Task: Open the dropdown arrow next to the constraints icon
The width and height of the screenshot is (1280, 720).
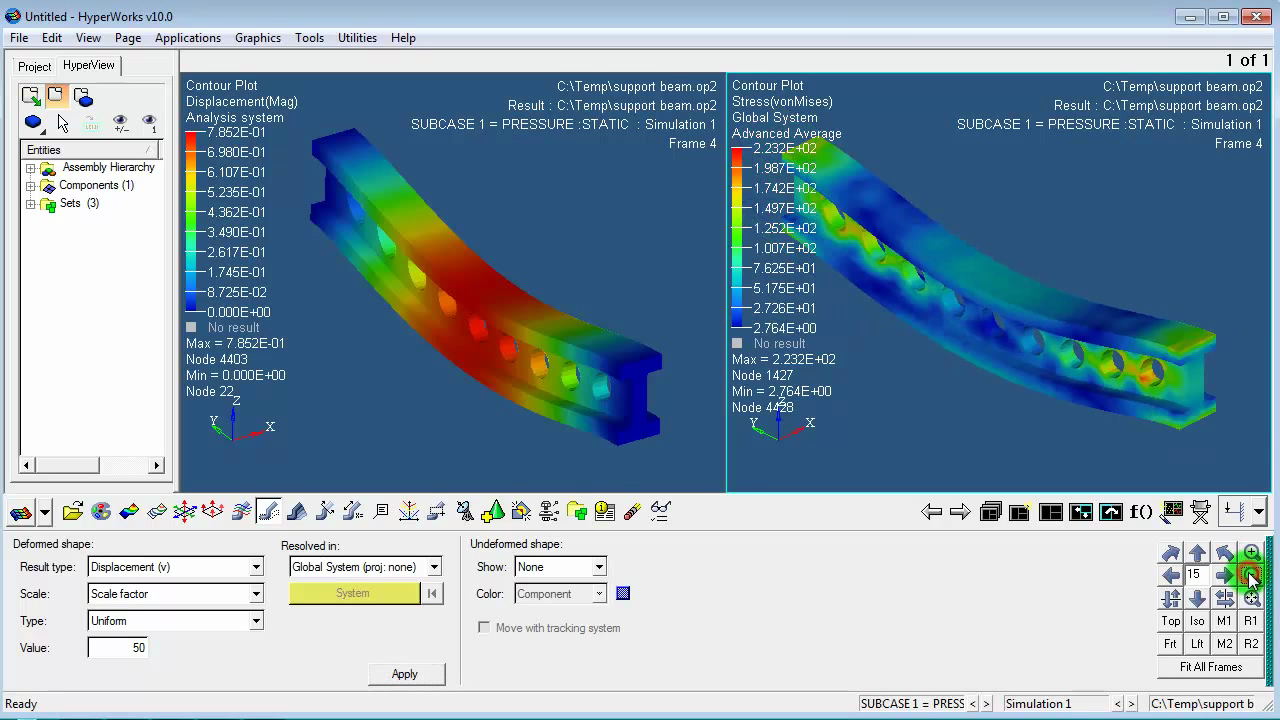Action: coord(1259,512)
